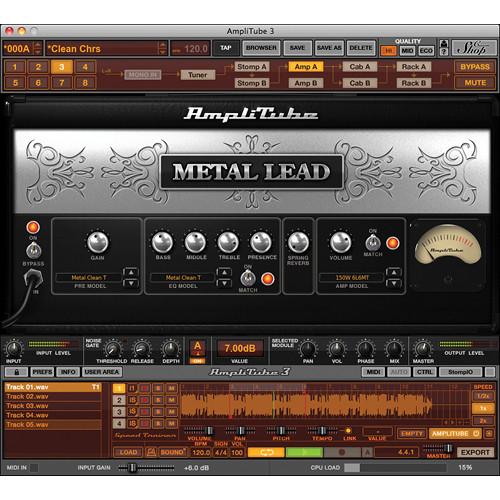Click the noise gate THRESHOLD knob
Viewport: 500px width, 500px height.
113,349
